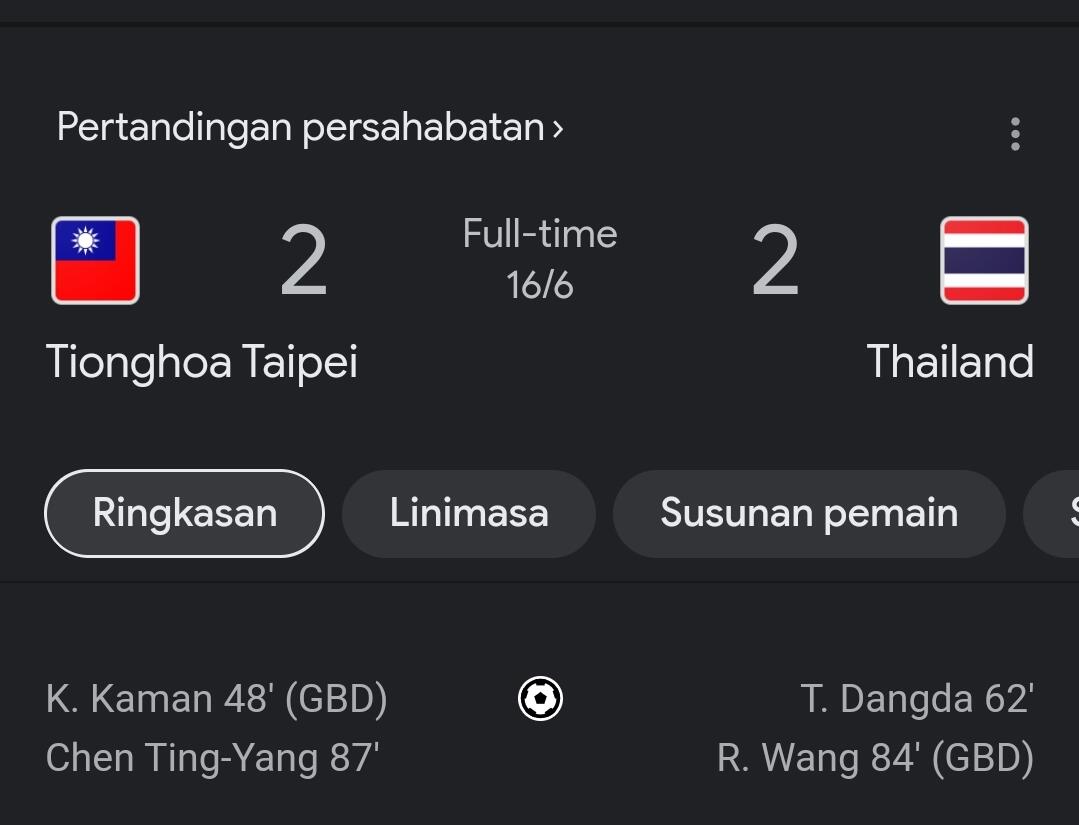Tap the Full-time match status text

point(540,235)
